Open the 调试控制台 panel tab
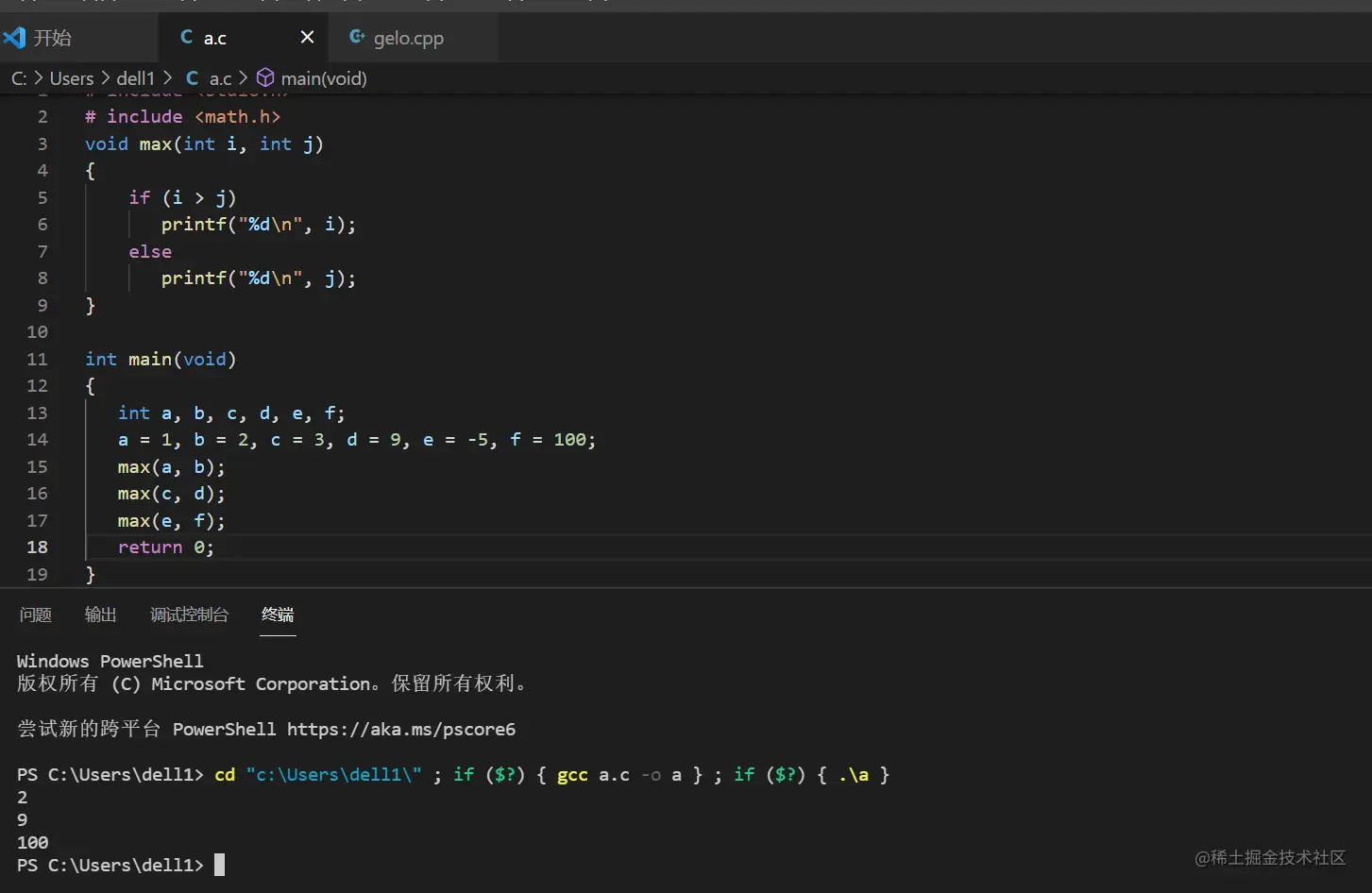 (189, 615)
